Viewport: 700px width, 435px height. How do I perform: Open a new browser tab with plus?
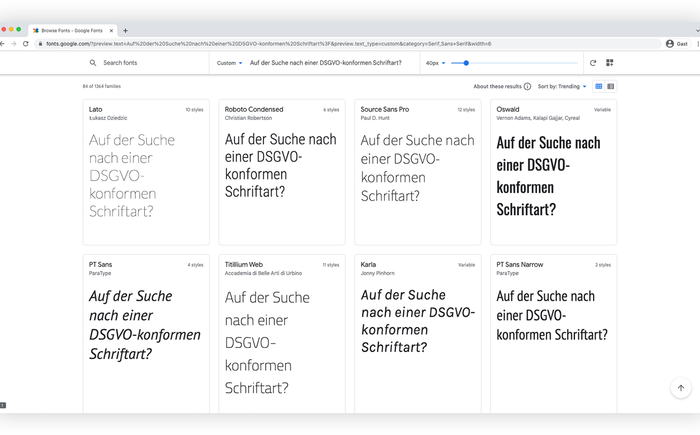pos(125,31)
